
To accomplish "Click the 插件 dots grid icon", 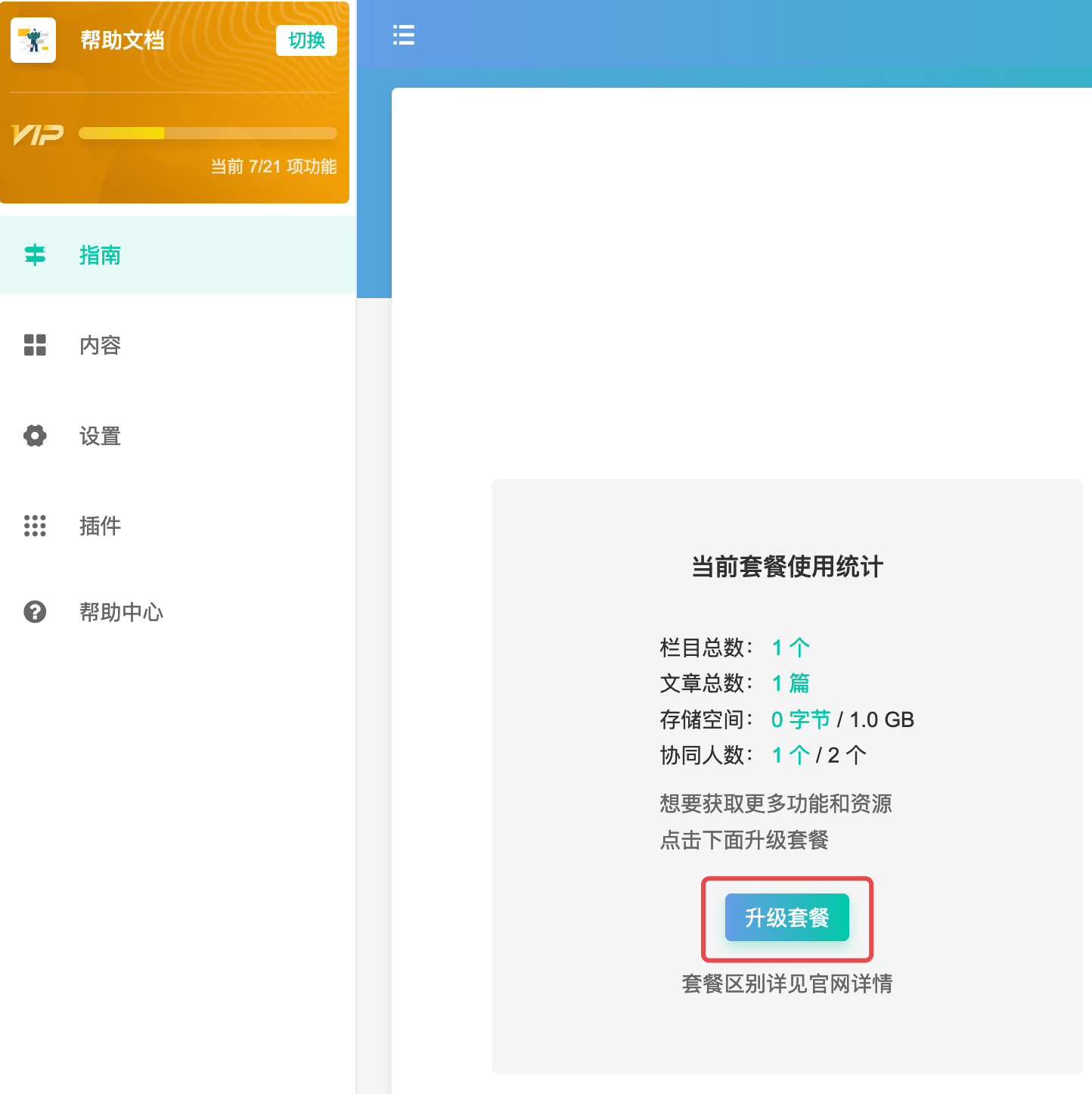I will (x=35, y=526).
